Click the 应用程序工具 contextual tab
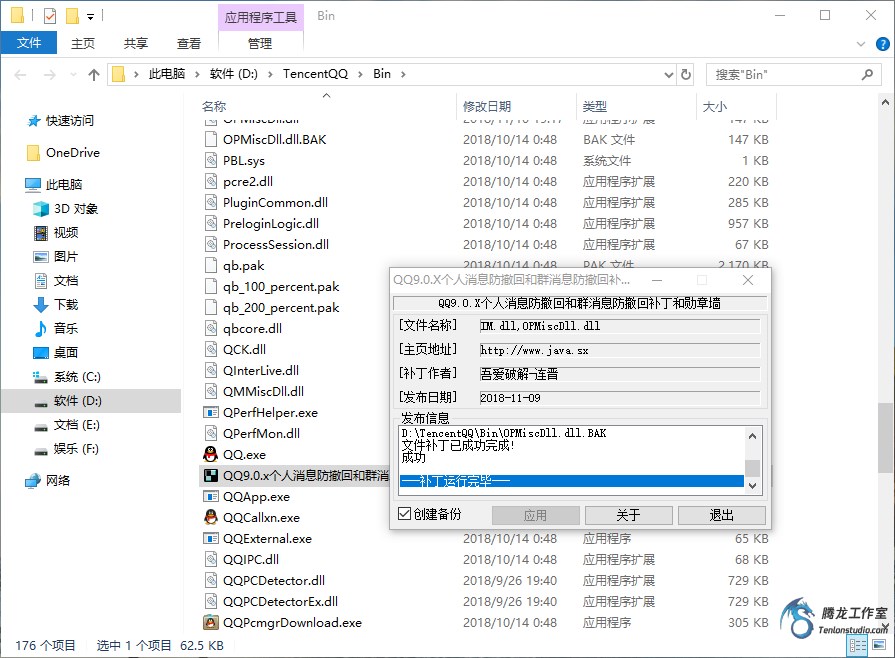The image size is (895, 658). 260,17
